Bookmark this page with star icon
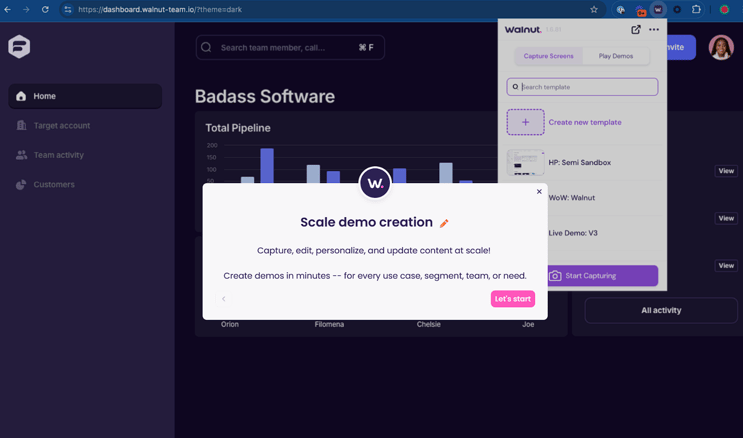This screenshot has height=438, width=743. point(594,9)
